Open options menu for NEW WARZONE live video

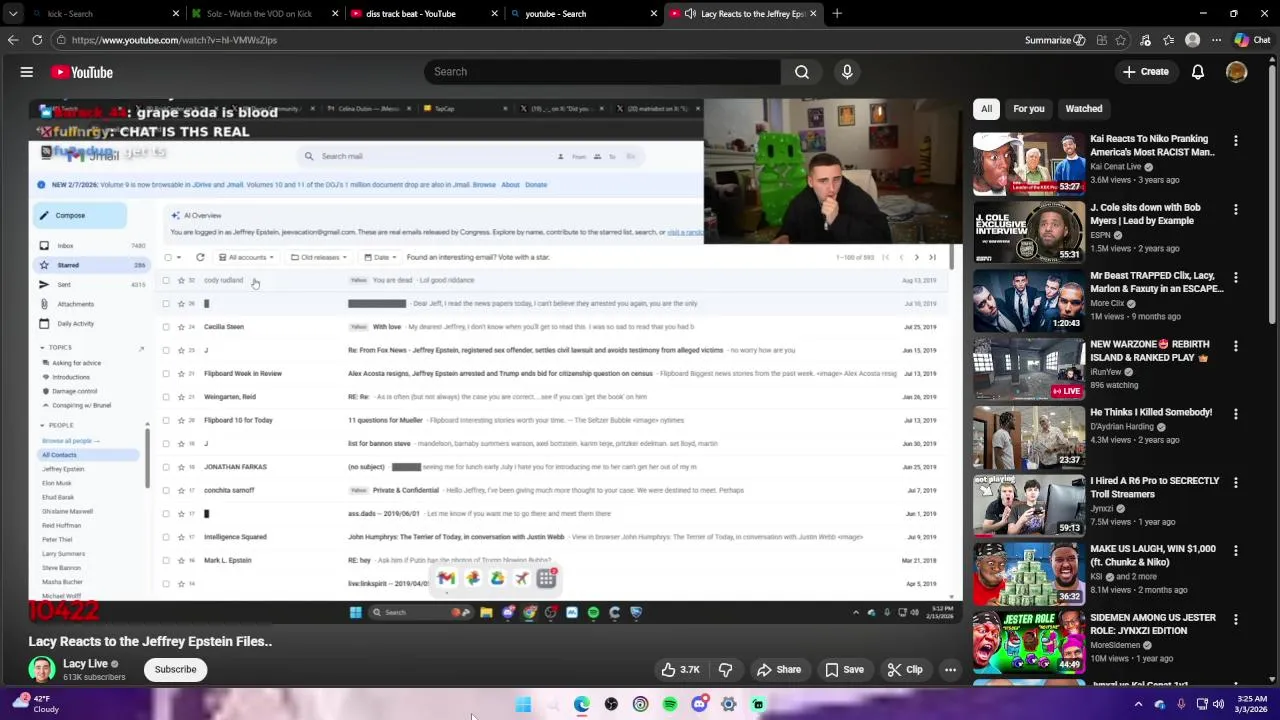click(1236, 346)
